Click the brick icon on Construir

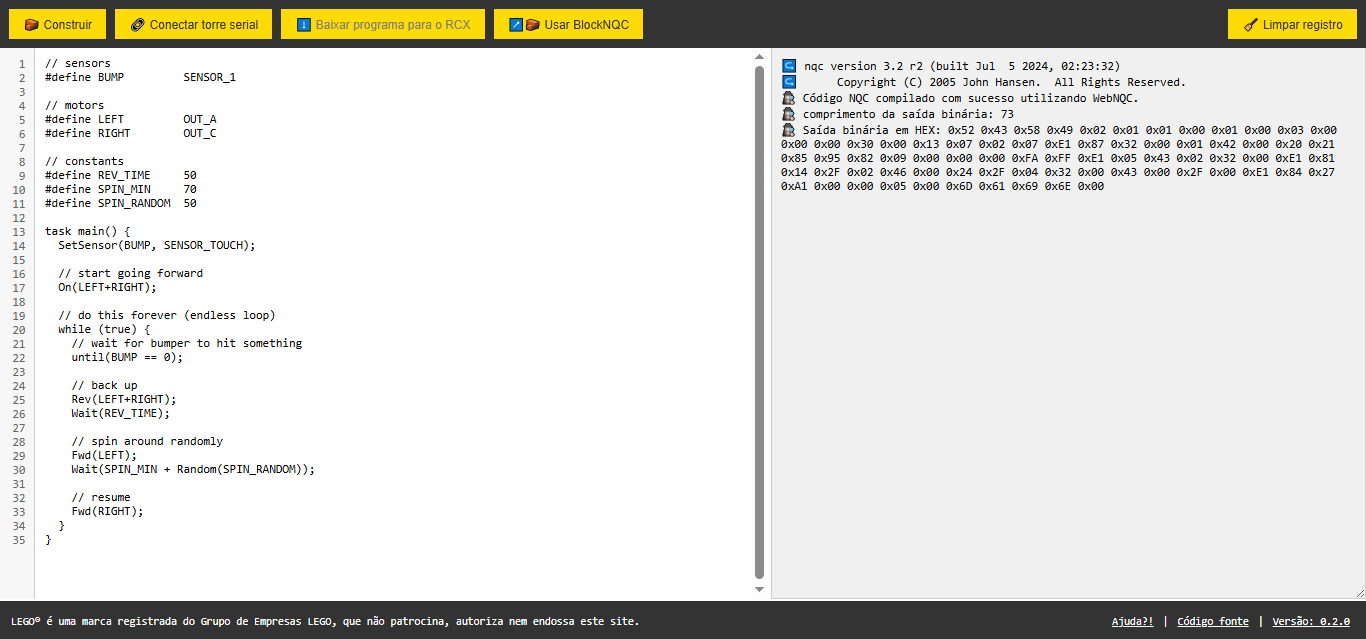pos(31,25)
